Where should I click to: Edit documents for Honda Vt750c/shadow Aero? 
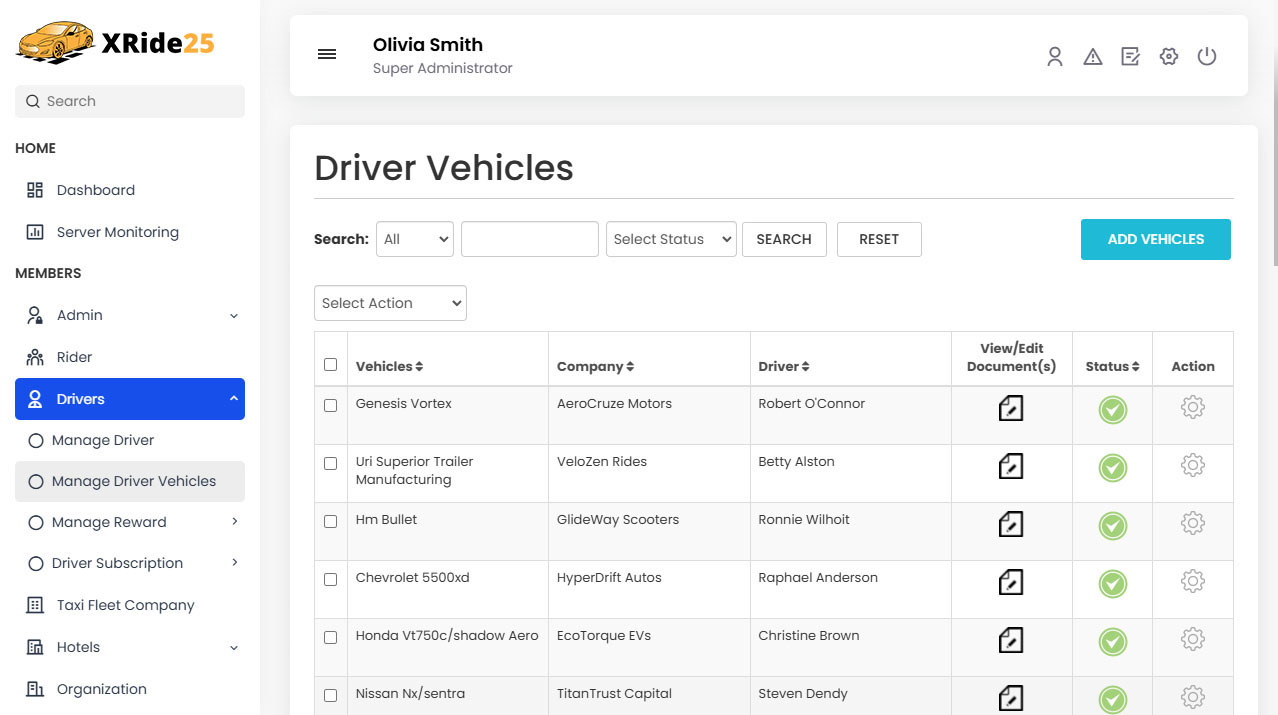(1011, 640)
